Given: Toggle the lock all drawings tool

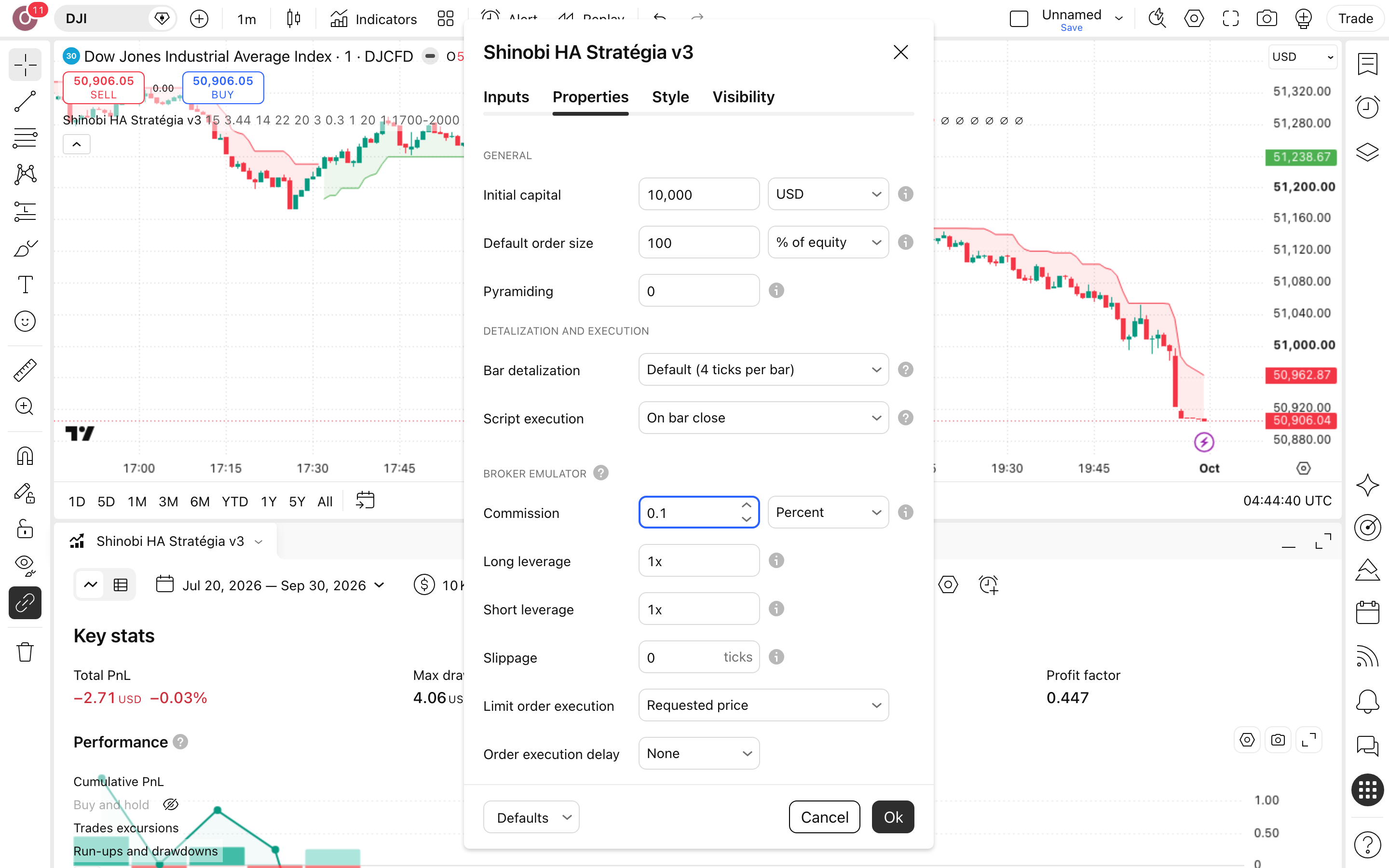Looking at the screenshot, I should 25,529.
